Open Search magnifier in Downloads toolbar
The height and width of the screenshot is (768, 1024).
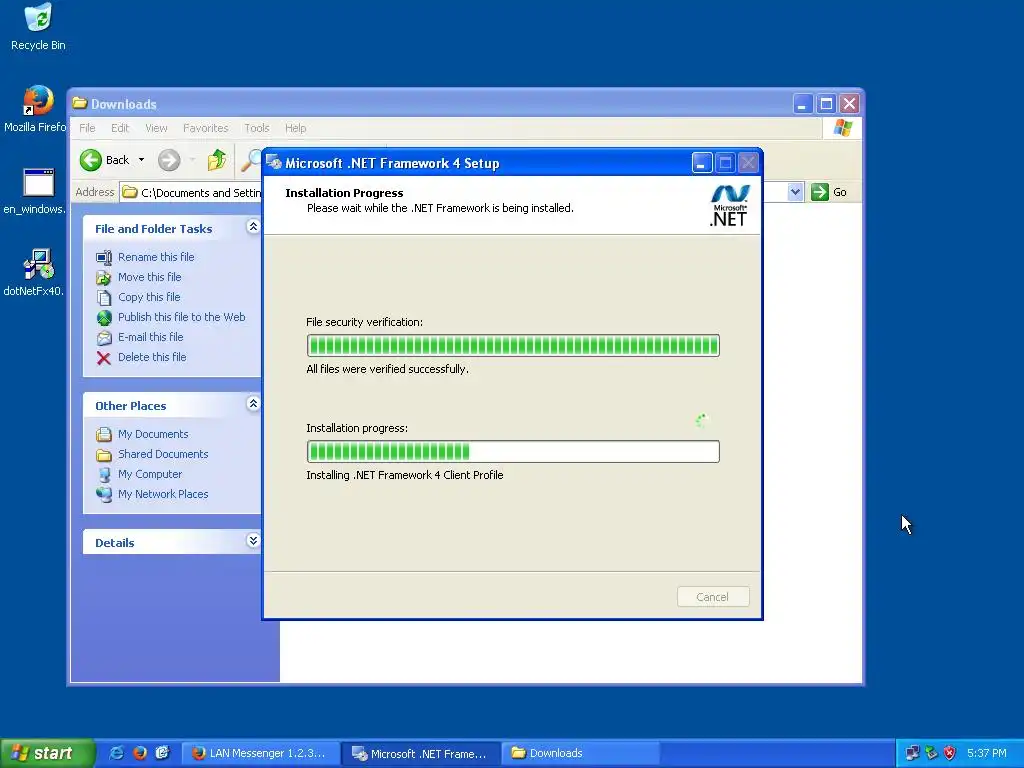(251, 160)
